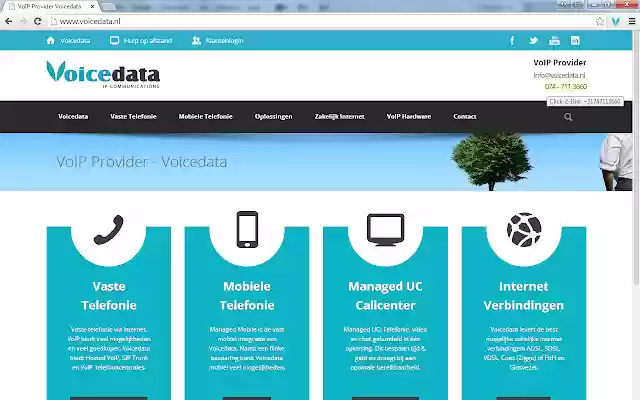Open the VoIP Hardware menu item

tap(409, 116)
